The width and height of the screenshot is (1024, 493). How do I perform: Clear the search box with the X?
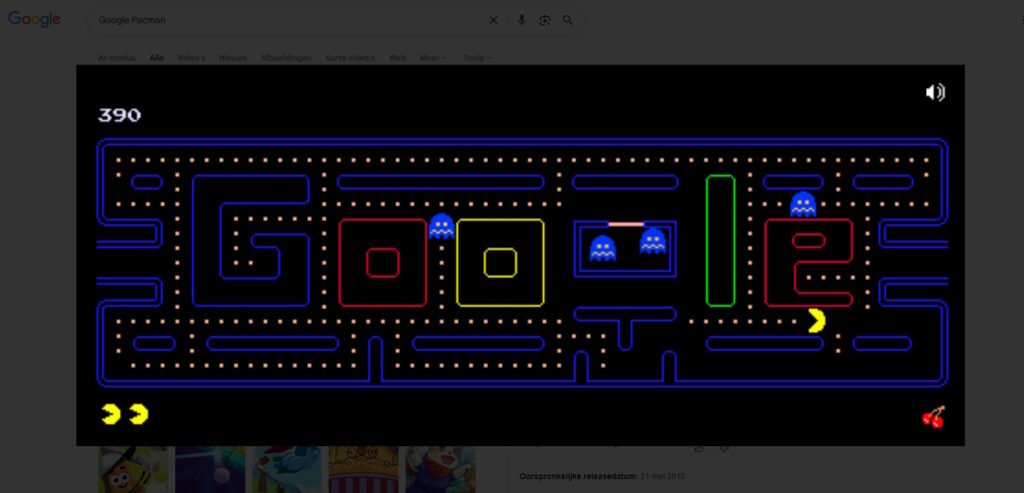click(x=494, y=20)
